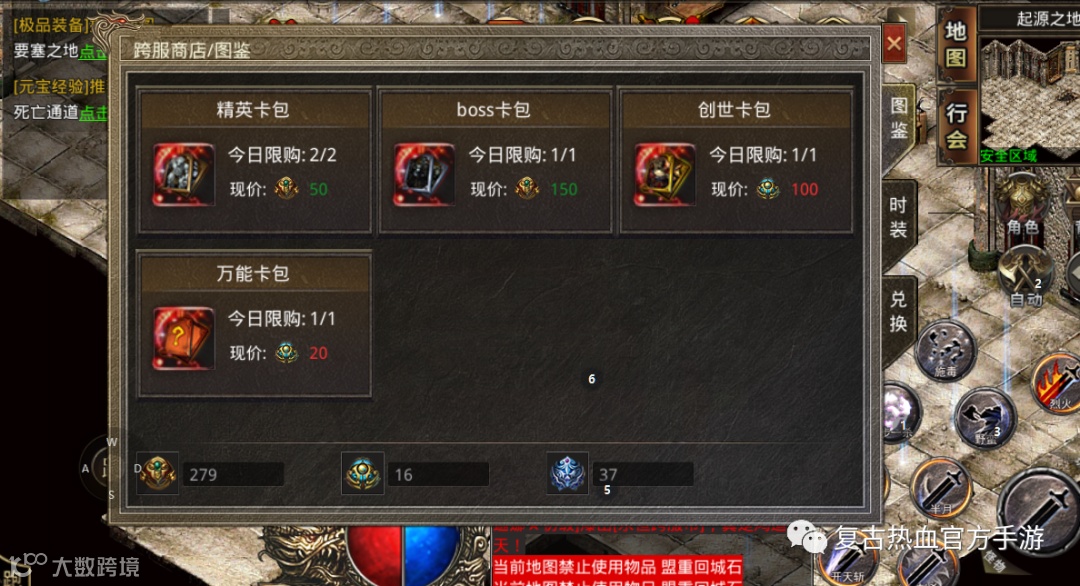Screen dimensions: 1080x586
Task: Switch to the 兑换 exchange tab
Action: pyautogui.click(x=898, y=311)
